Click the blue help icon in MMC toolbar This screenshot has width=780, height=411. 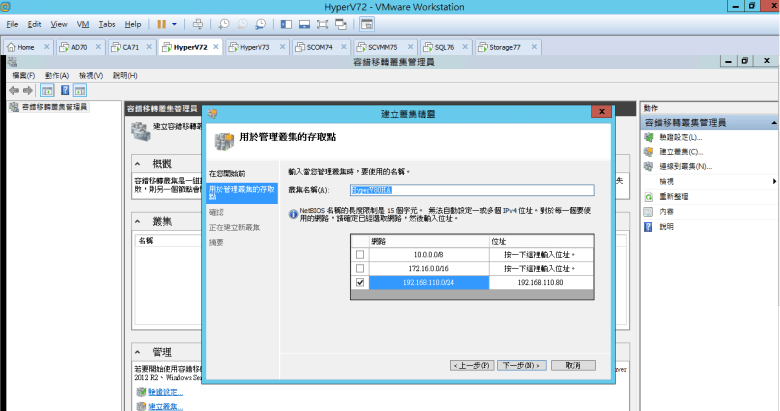point(64,90)
